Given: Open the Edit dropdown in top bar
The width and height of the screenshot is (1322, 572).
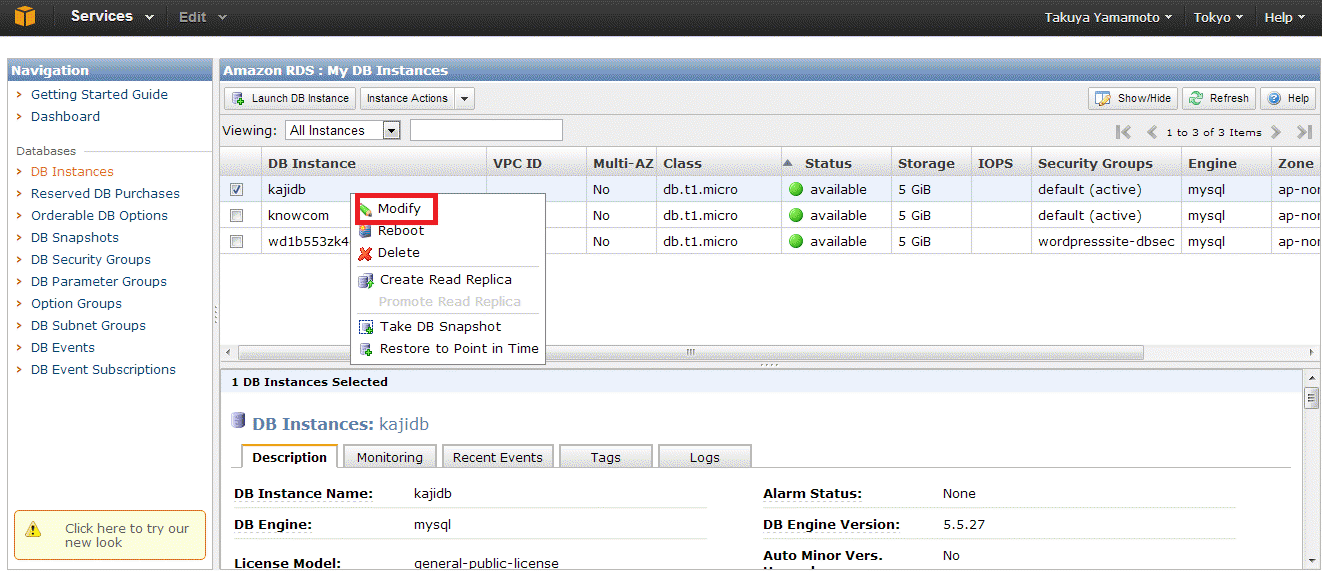Looking at the screenshot, I should 202,17.
